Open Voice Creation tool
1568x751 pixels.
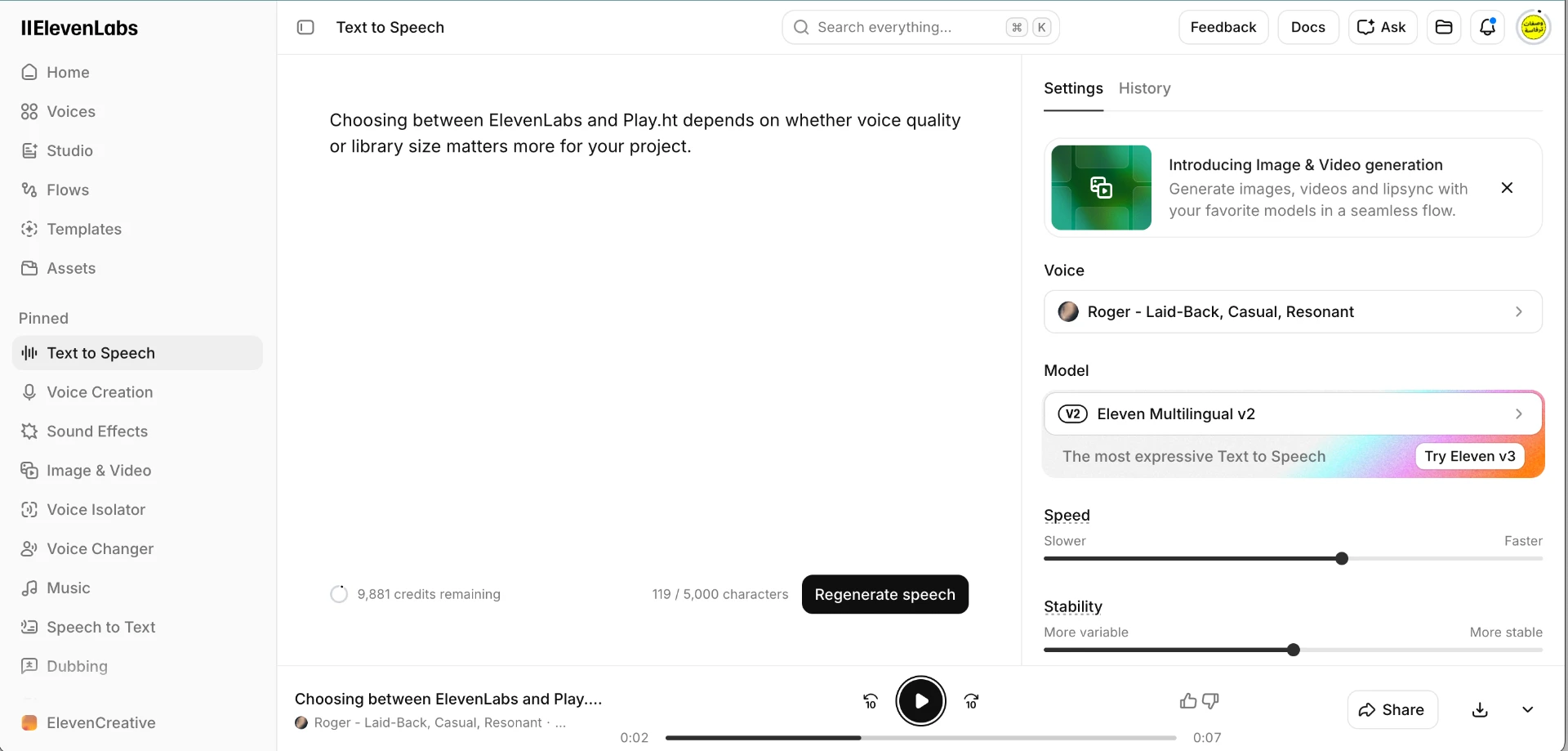pyautogui.click(x=137, y=392)
